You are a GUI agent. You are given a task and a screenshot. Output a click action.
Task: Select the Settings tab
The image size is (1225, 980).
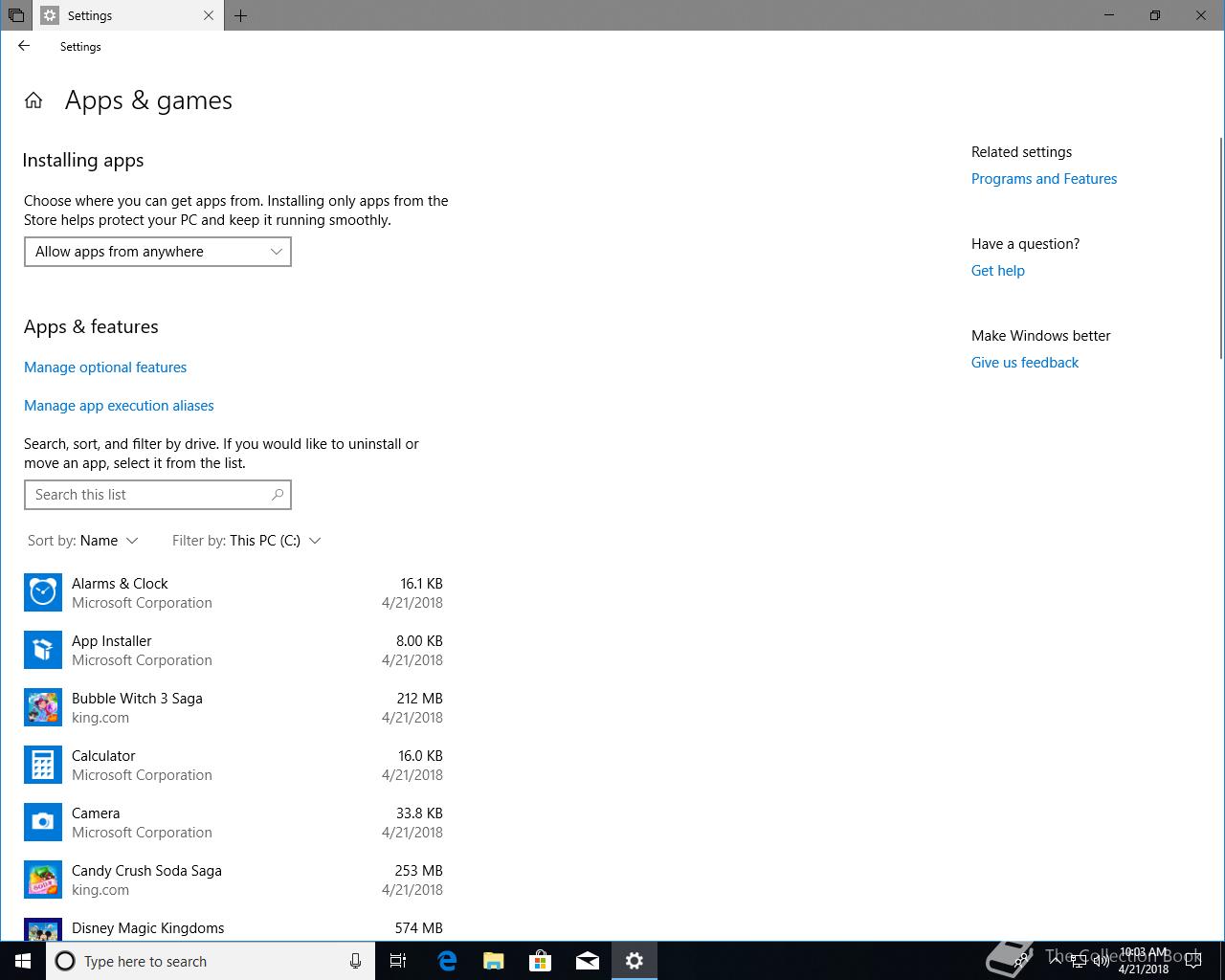click(x=129, y=15)
